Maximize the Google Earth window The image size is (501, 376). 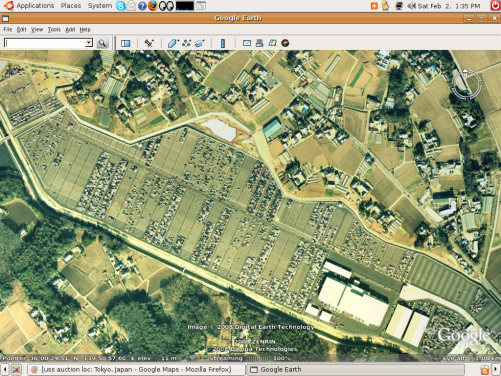pyautogui.click(x=482, y=18)
